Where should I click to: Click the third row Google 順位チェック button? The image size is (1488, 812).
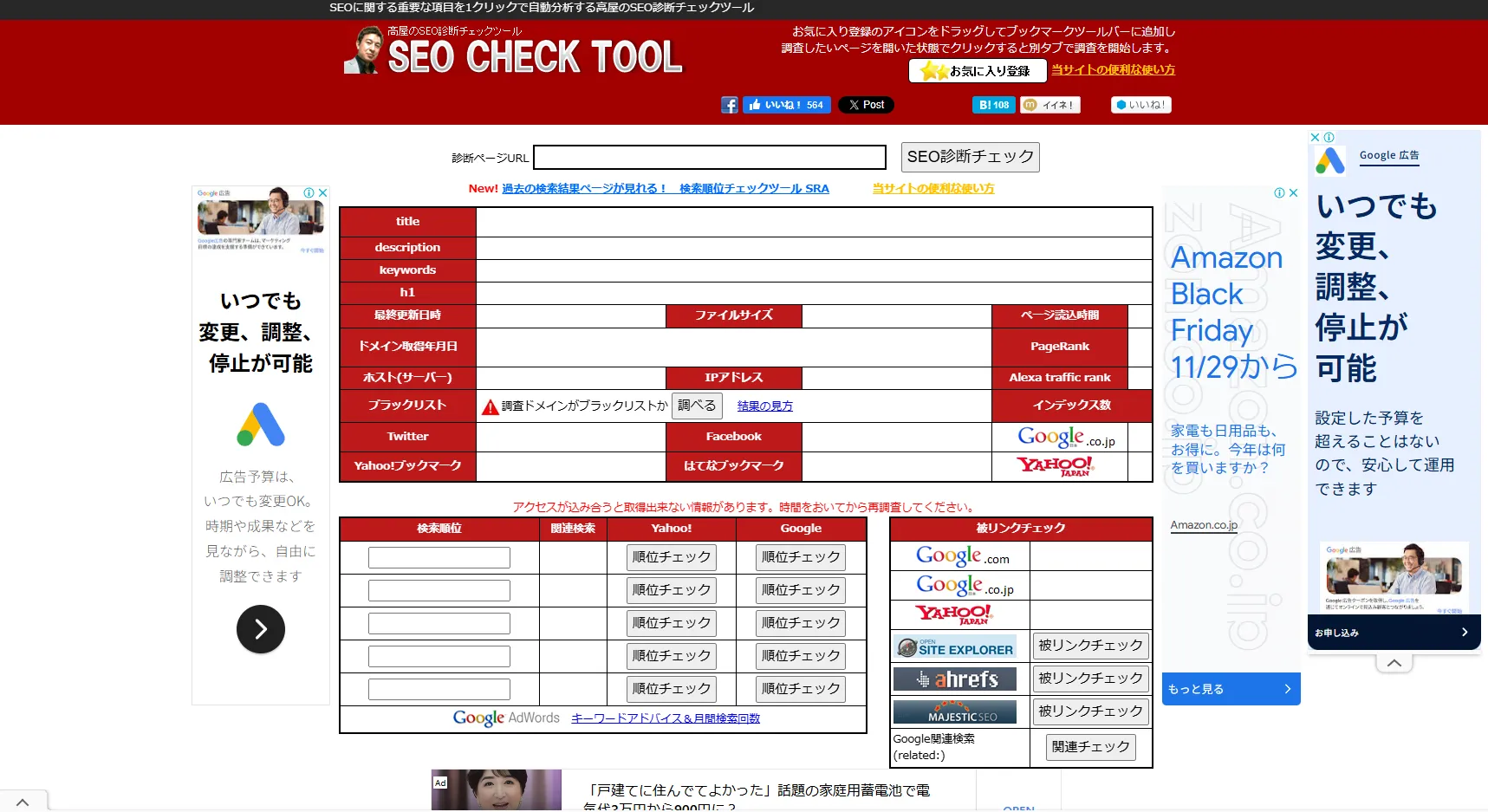(801, 623)
